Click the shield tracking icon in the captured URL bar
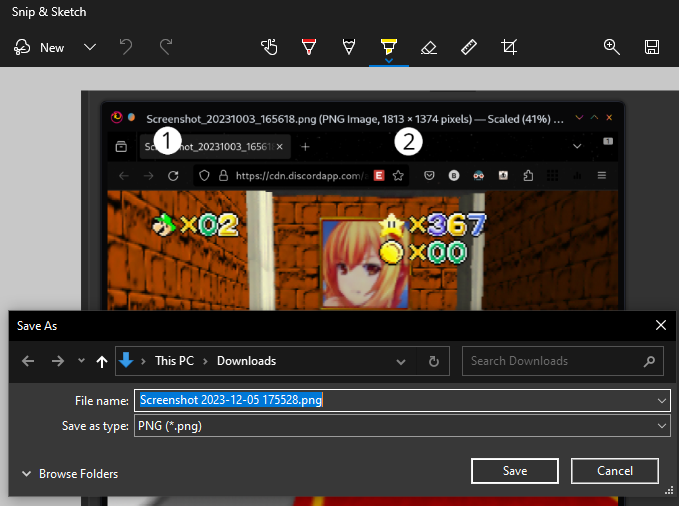Image resolution: width=679 pixels, height=506 pixels. point(204,175)
